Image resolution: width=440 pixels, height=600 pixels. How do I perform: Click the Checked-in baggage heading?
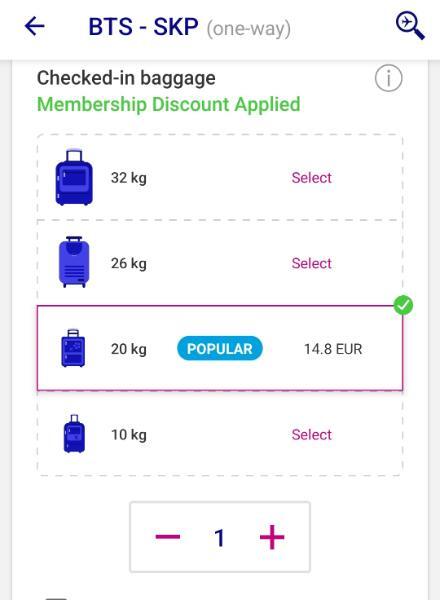(126, 78)
